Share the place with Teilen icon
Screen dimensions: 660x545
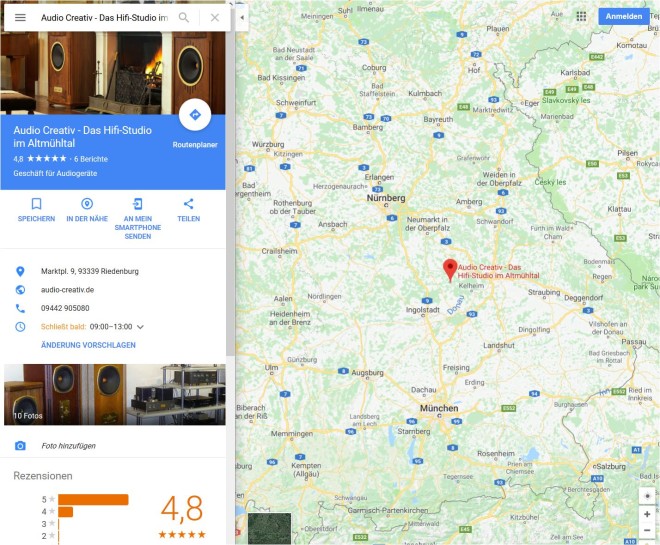(x=189, y=204)
